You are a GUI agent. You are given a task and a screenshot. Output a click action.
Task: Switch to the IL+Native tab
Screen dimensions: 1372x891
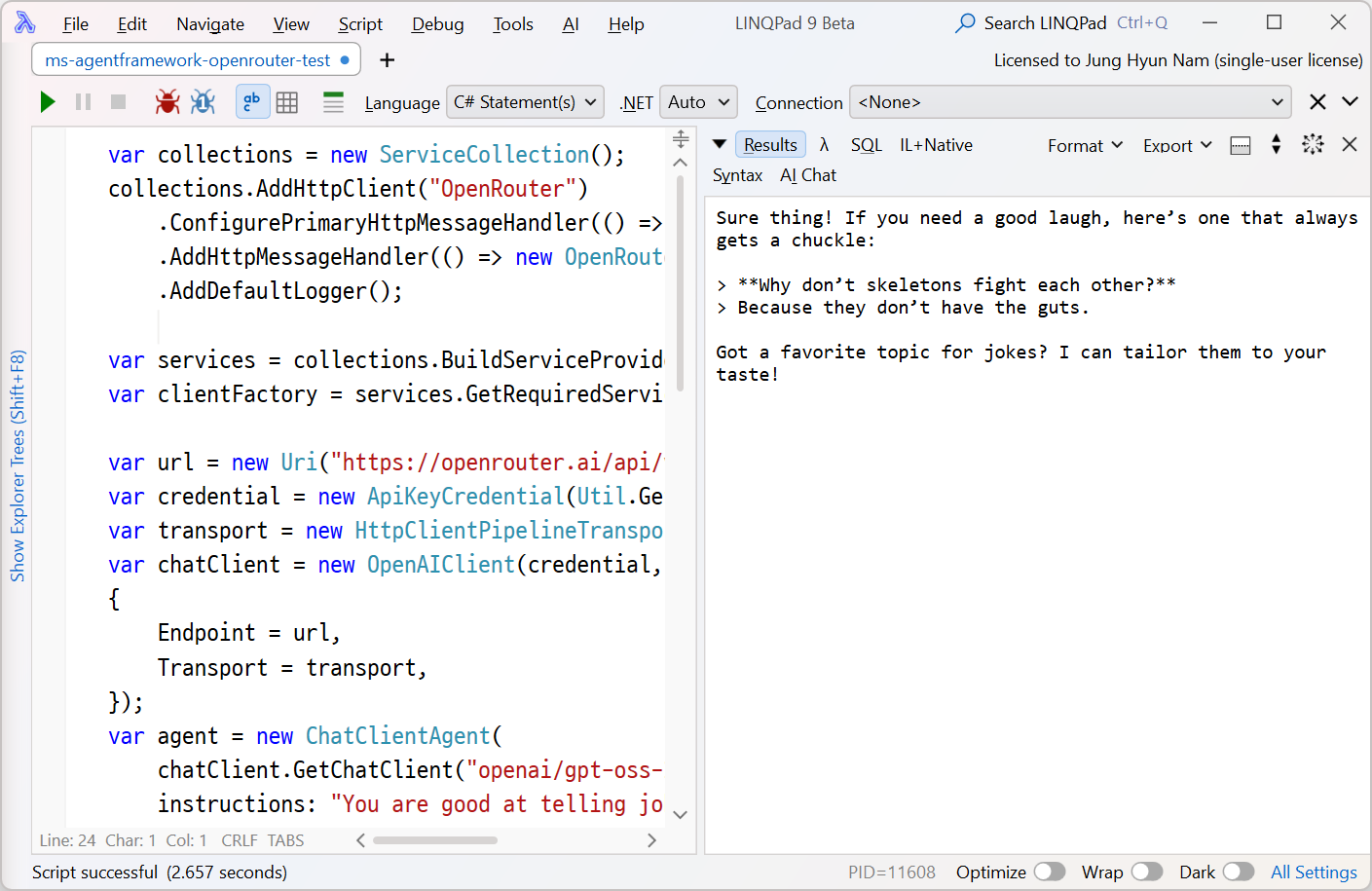936,145
